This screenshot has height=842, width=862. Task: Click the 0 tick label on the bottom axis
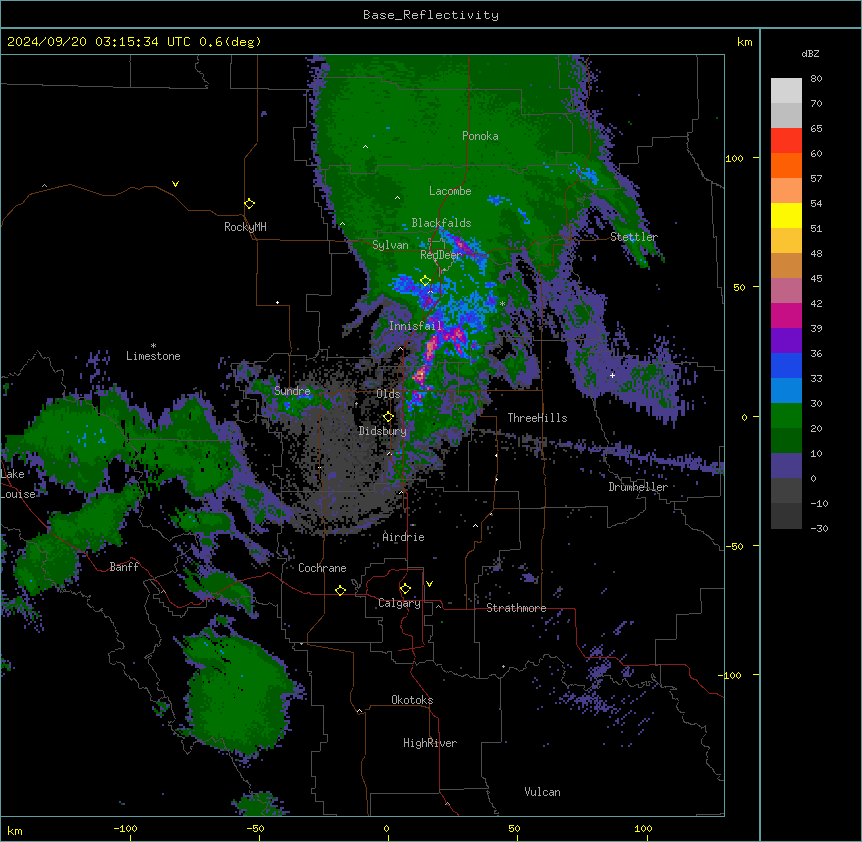[x=386, y=829]
